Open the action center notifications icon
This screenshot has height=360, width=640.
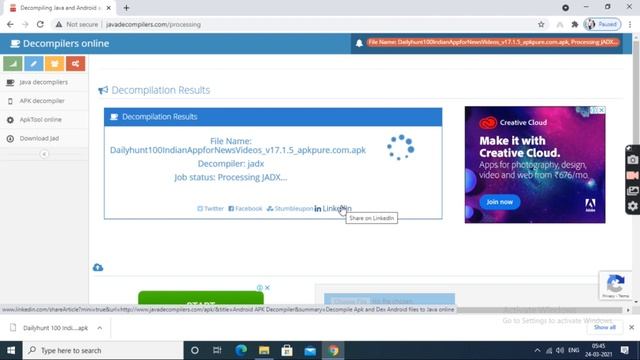click(x=624, y=350)
